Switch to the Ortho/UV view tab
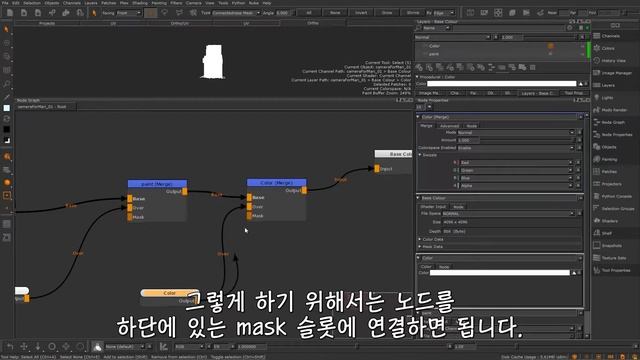640x360 pixels. [180, 23]
